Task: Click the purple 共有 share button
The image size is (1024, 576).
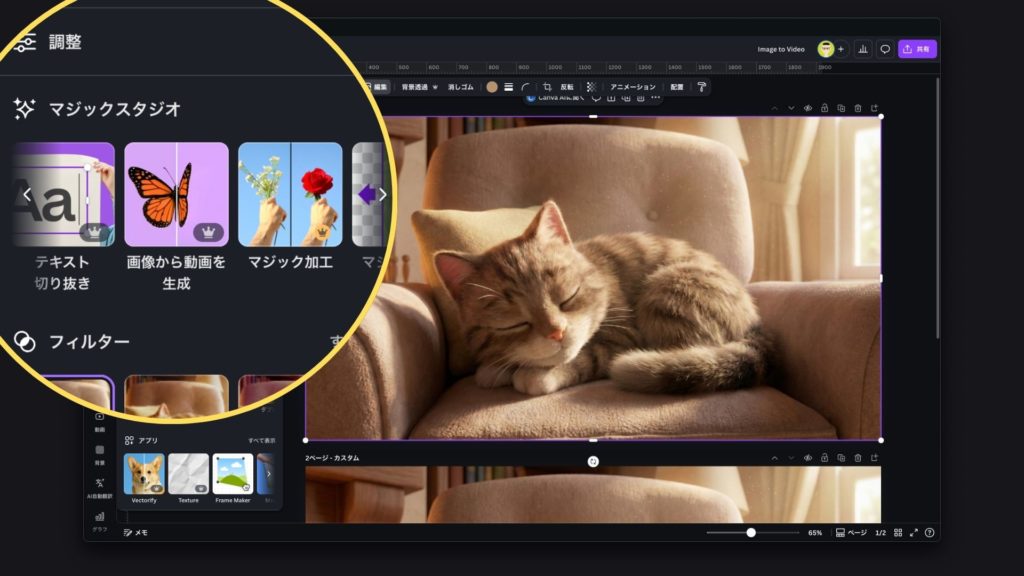Action: click(x=917, y=49)
